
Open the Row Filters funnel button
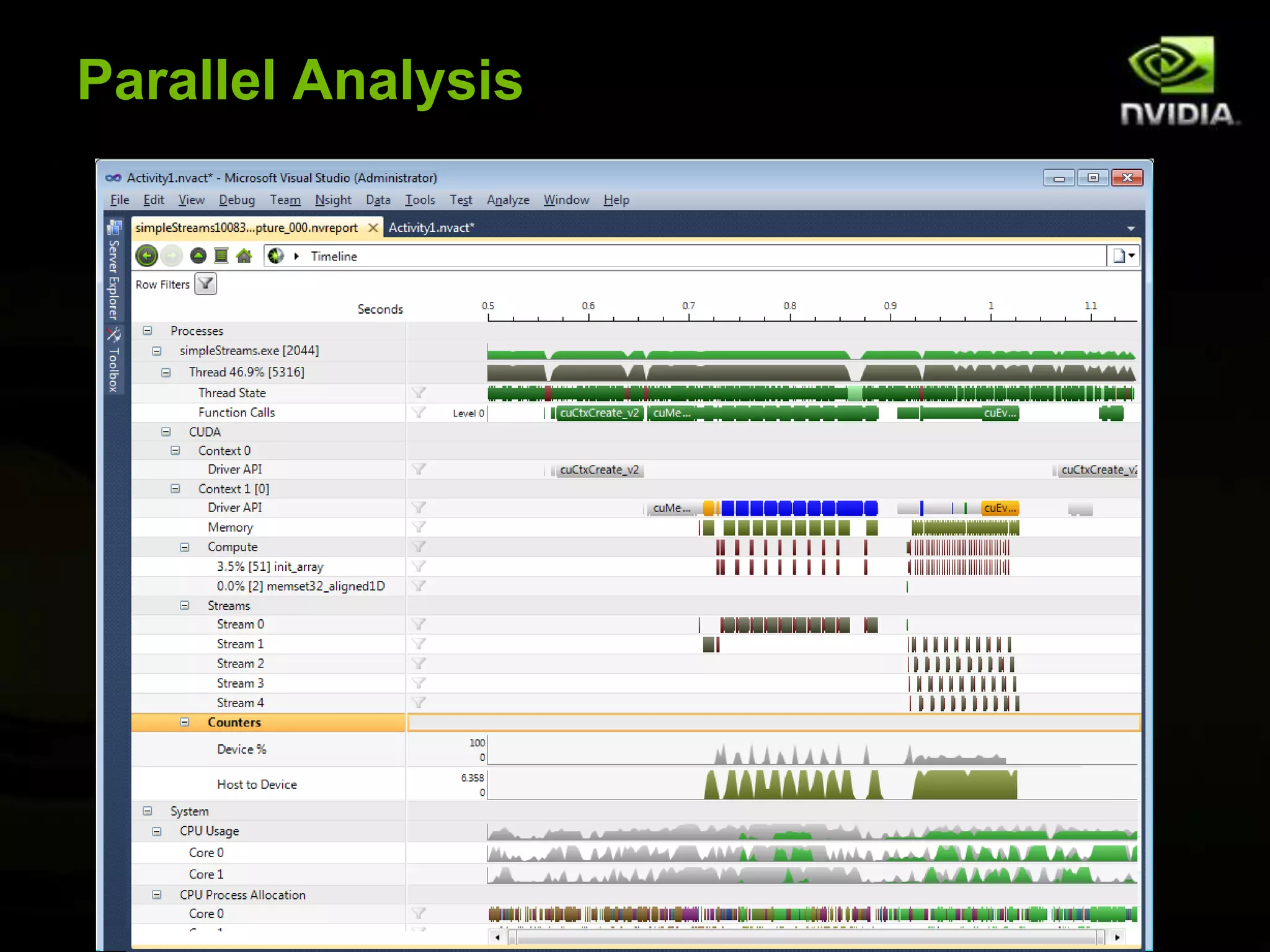click(x=205, y=284)
